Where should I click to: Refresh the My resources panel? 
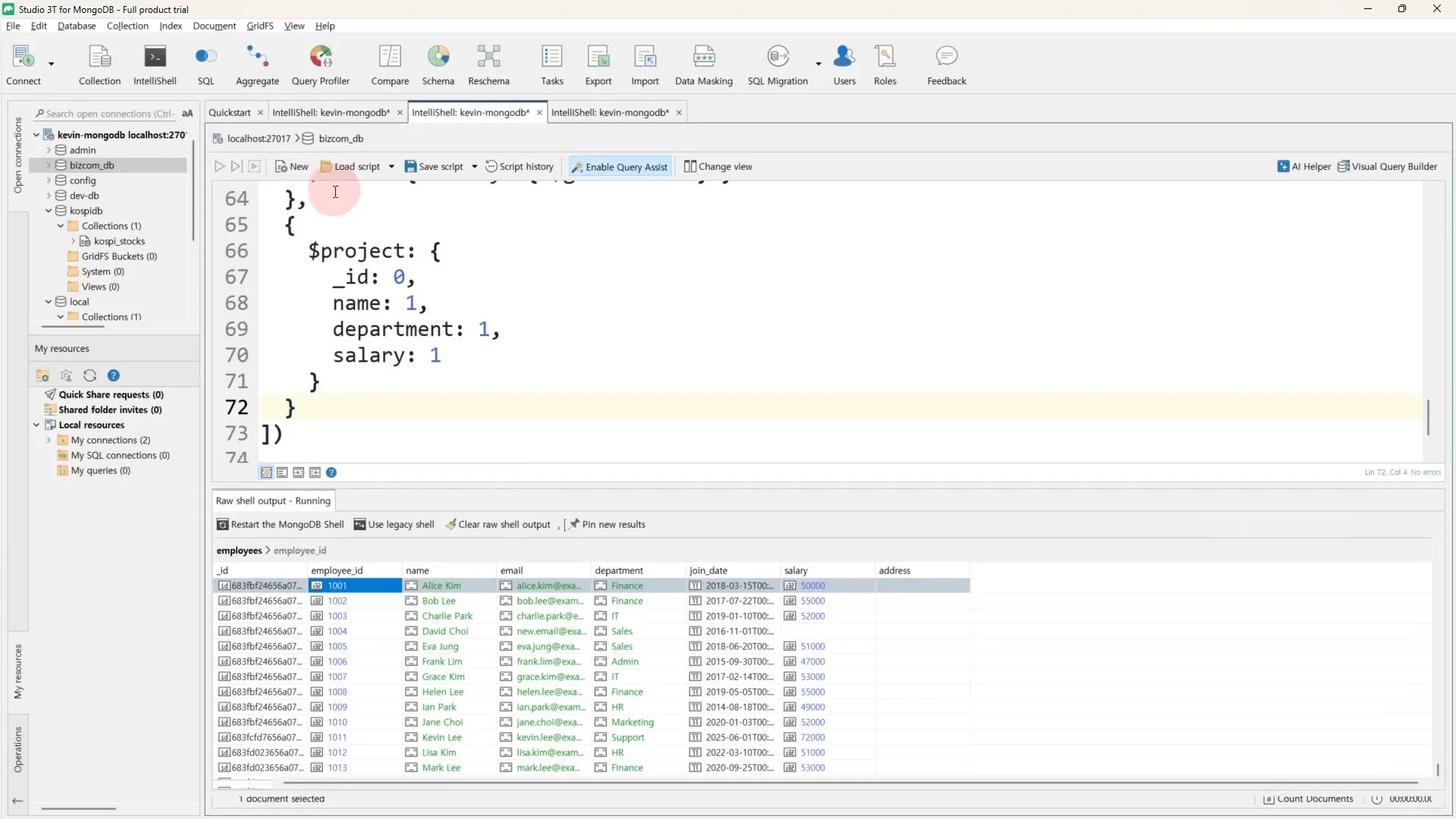point(89,375)
